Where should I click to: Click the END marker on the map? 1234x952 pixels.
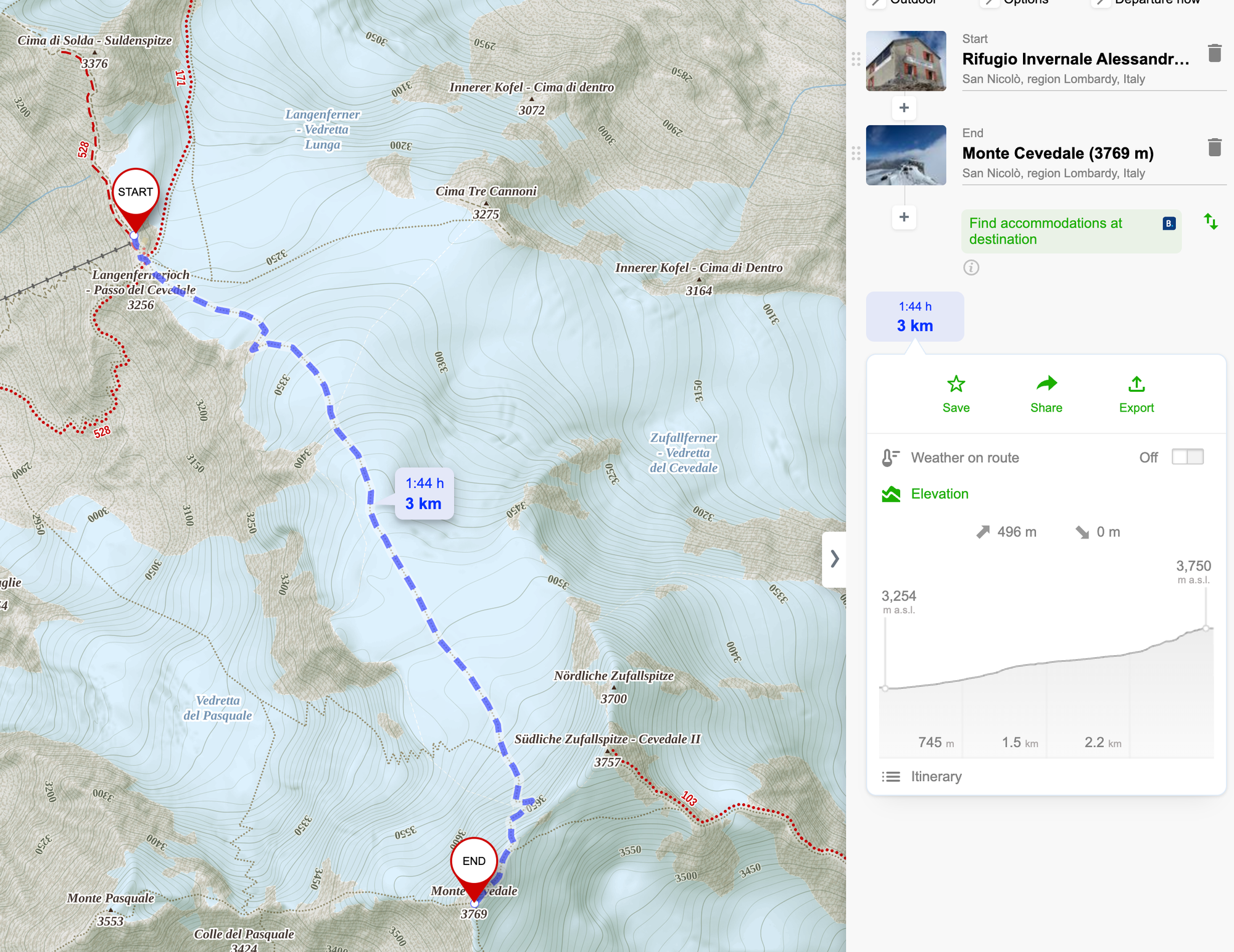coord(474,862)
